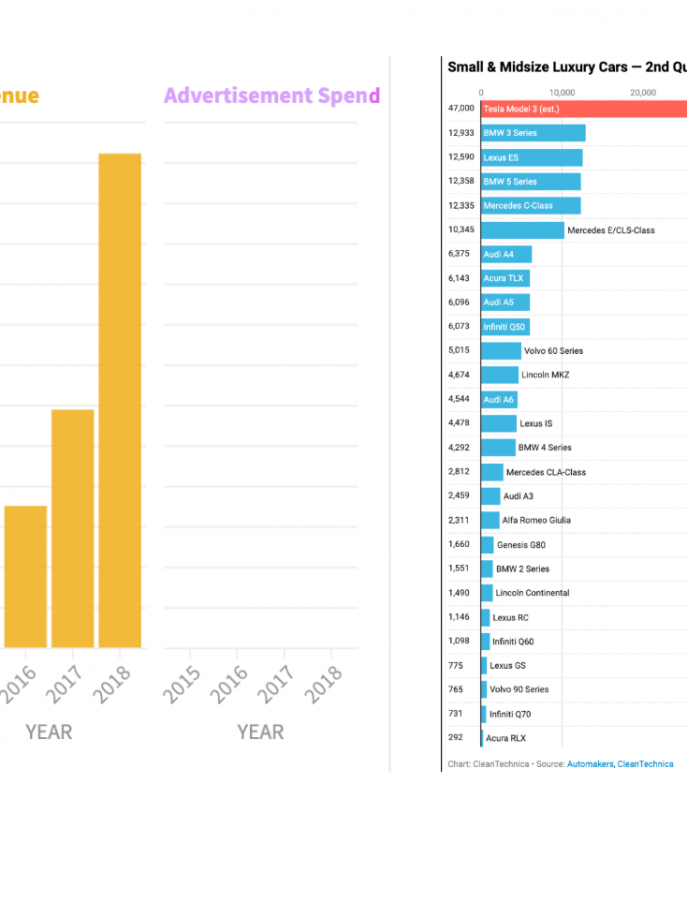Click the Genesis G80 label
The height and width of the screenshot is (916, 687).
click(521, 545)
